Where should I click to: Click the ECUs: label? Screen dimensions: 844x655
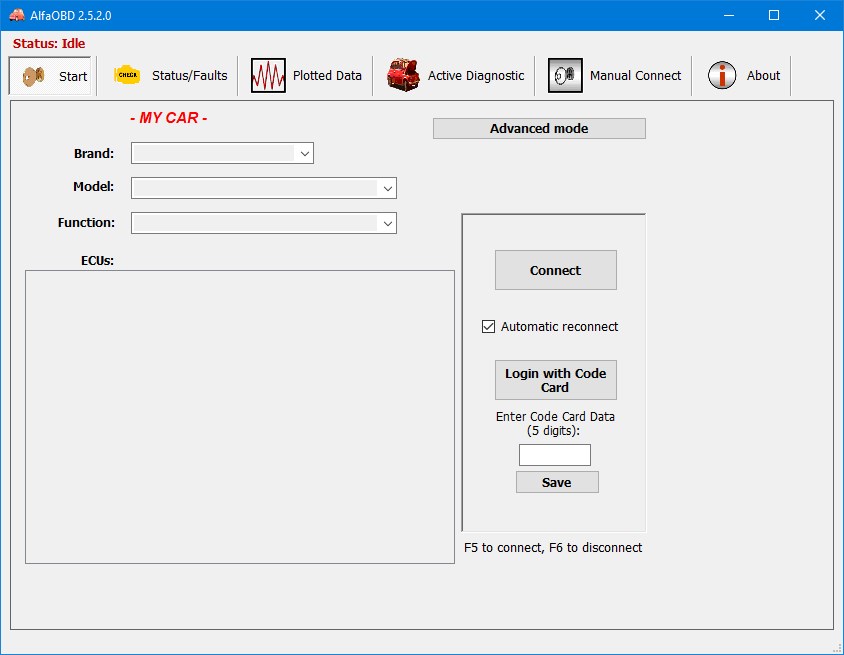[97, 261]
